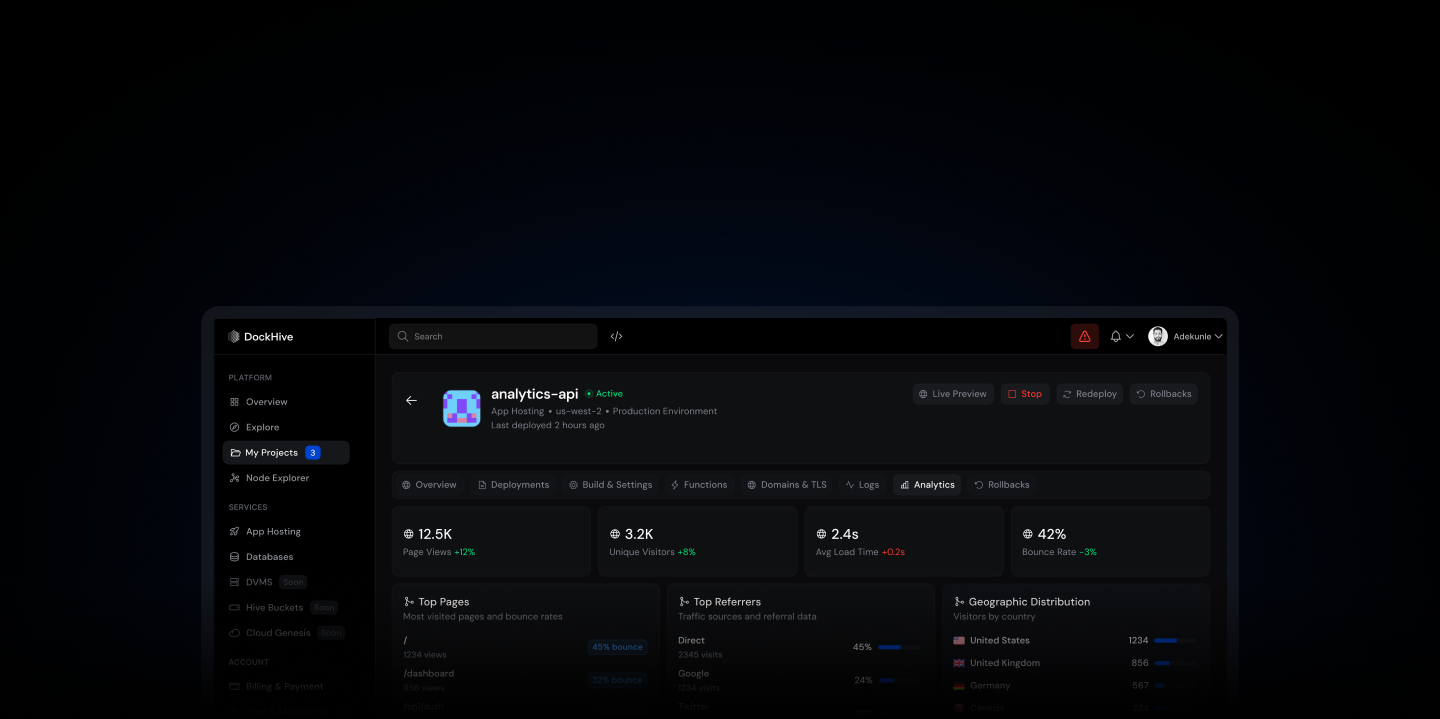Screen dimensions: 1440x719
Task: Open Databases from the services list
Action: coord(269,557)
